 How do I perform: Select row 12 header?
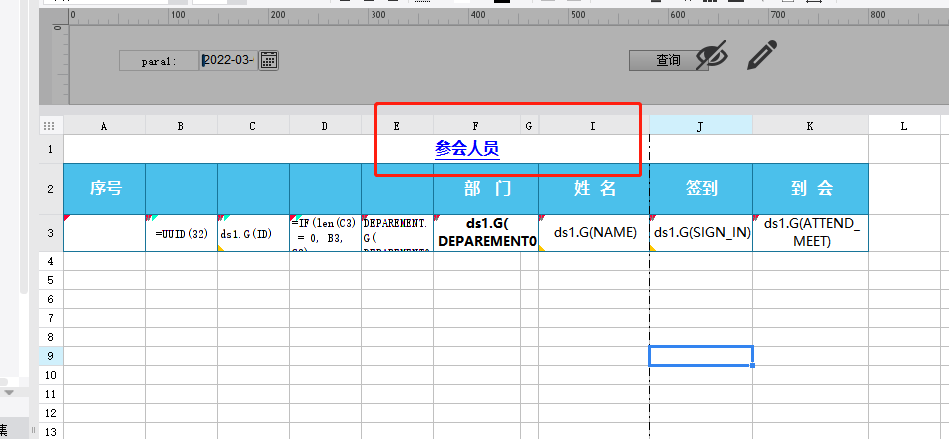coord(51,414)
